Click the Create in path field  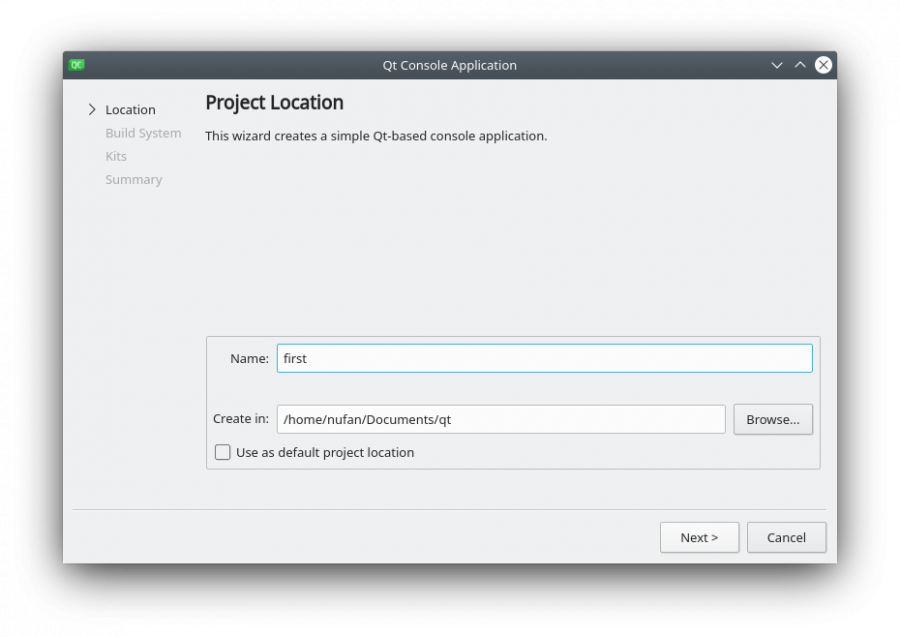pyautogui.click(x=500, y=419)
